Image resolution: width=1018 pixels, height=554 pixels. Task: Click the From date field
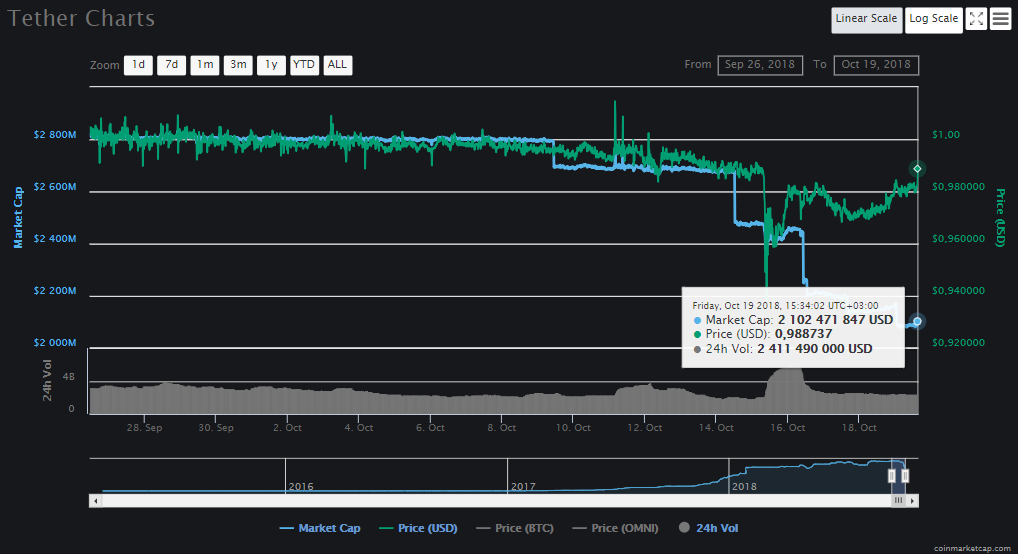coord(760,65)
